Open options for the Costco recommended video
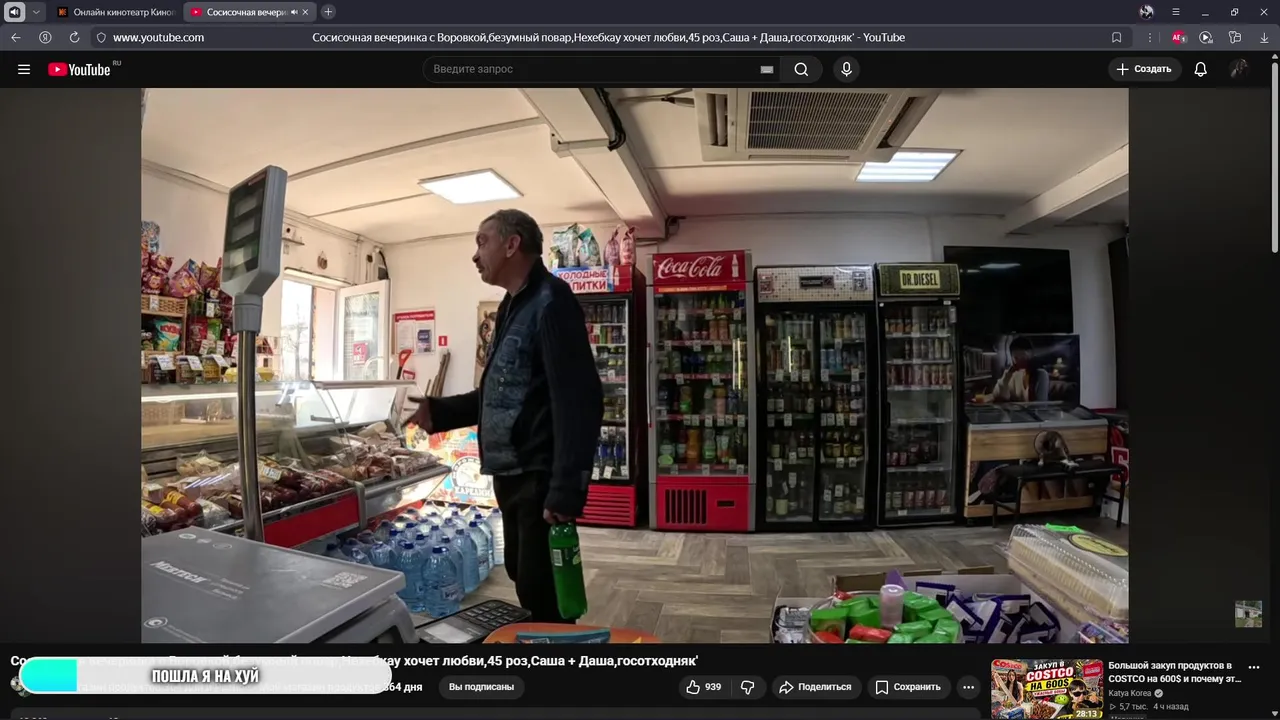This screenshot has height=720, width=1280. tap(1254, 667)
